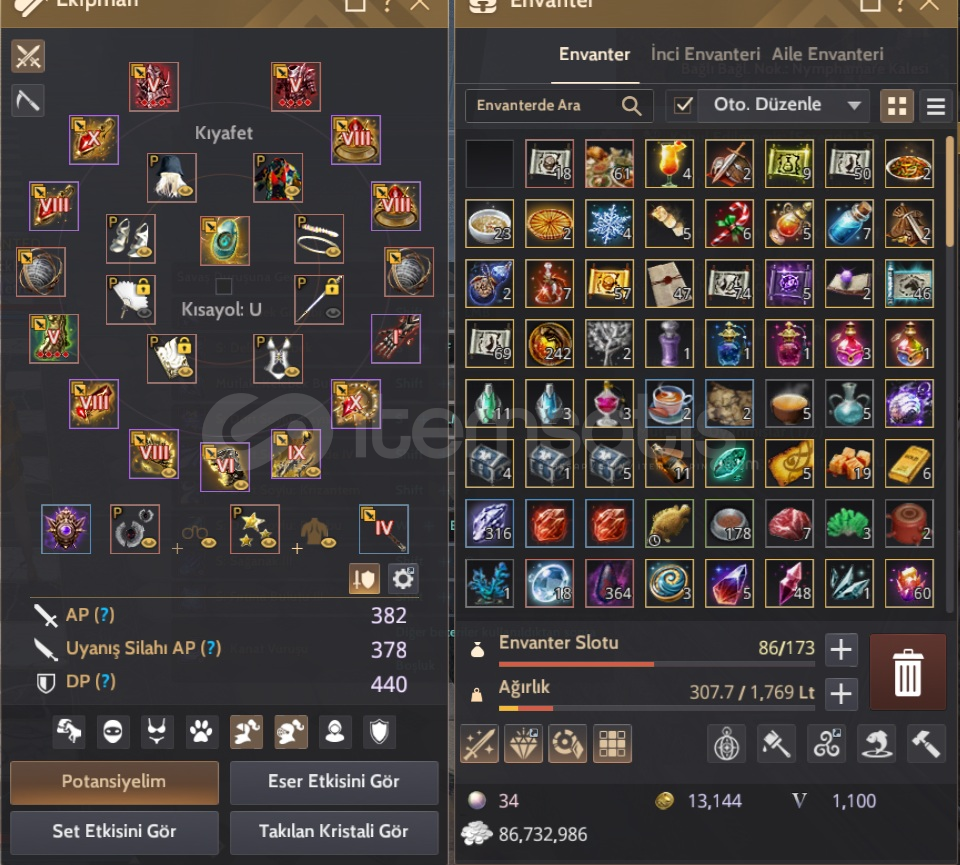This screenshot has height=865, width=960.
Task: Switch inventory to list view
Action: [x=936, y=106]
